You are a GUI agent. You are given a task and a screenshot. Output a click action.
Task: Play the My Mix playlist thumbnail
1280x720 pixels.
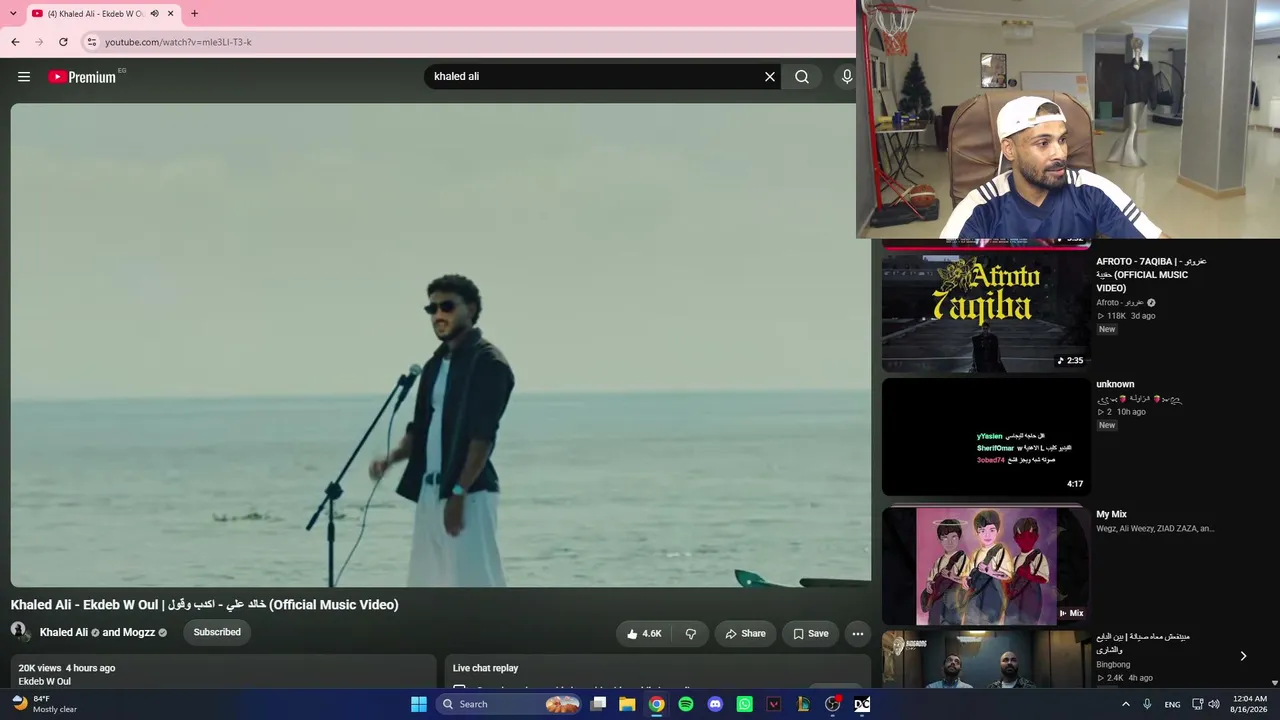click(x=985, y=565)
